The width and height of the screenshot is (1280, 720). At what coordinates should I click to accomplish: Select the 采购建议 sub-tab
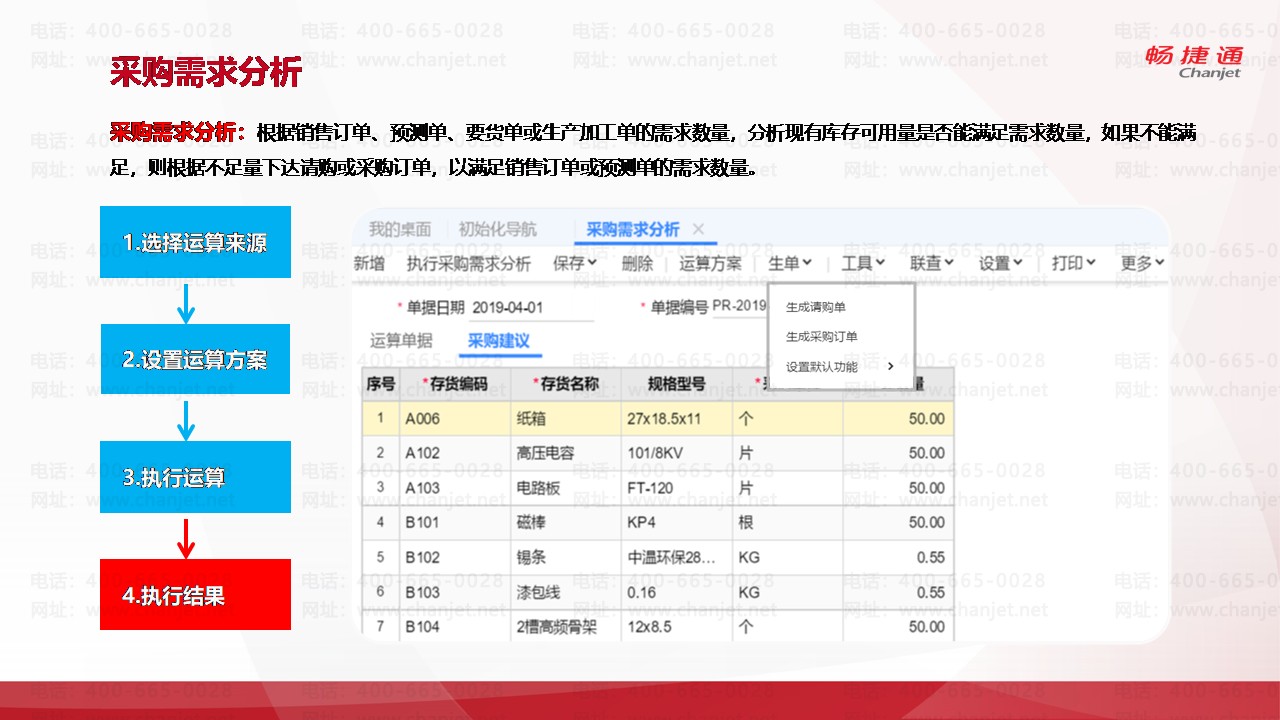[x=499, y=340]
